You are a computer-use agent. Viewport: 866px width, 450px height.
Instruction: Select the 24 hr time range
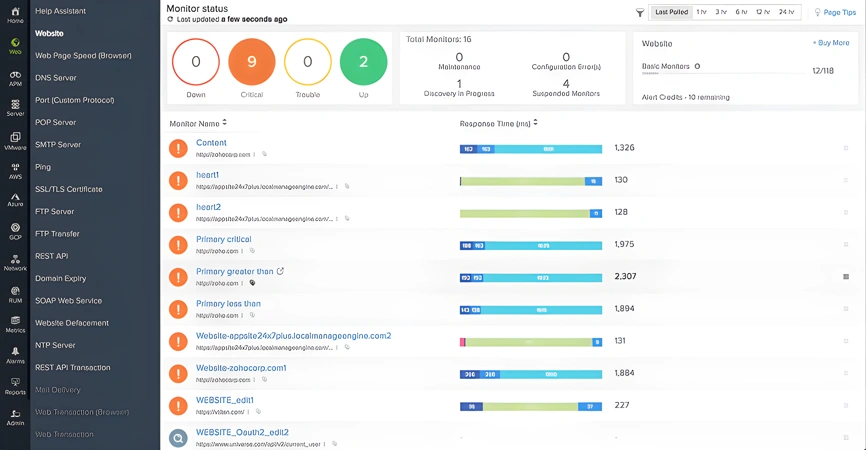point(786,12)
